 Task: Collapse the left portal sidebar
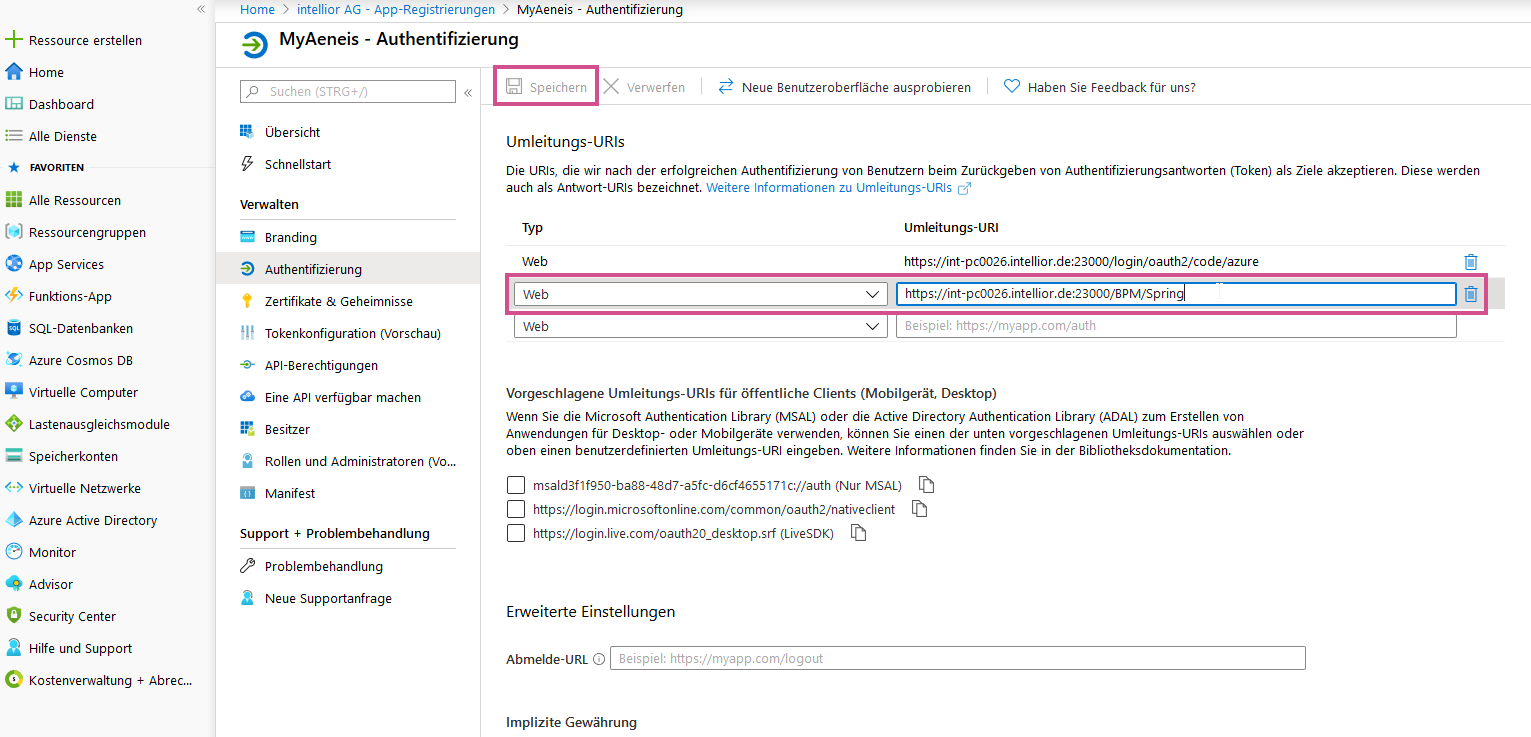201,9
